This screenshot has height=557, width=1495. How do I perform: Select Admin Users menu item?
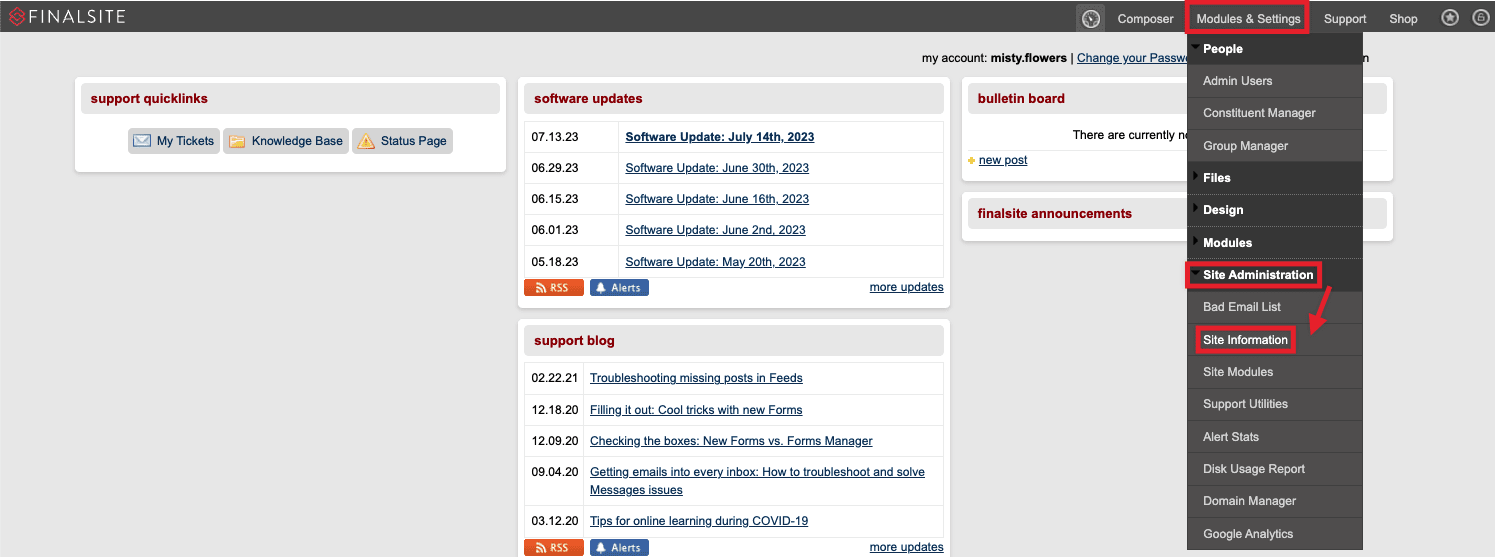[1274, 81]
